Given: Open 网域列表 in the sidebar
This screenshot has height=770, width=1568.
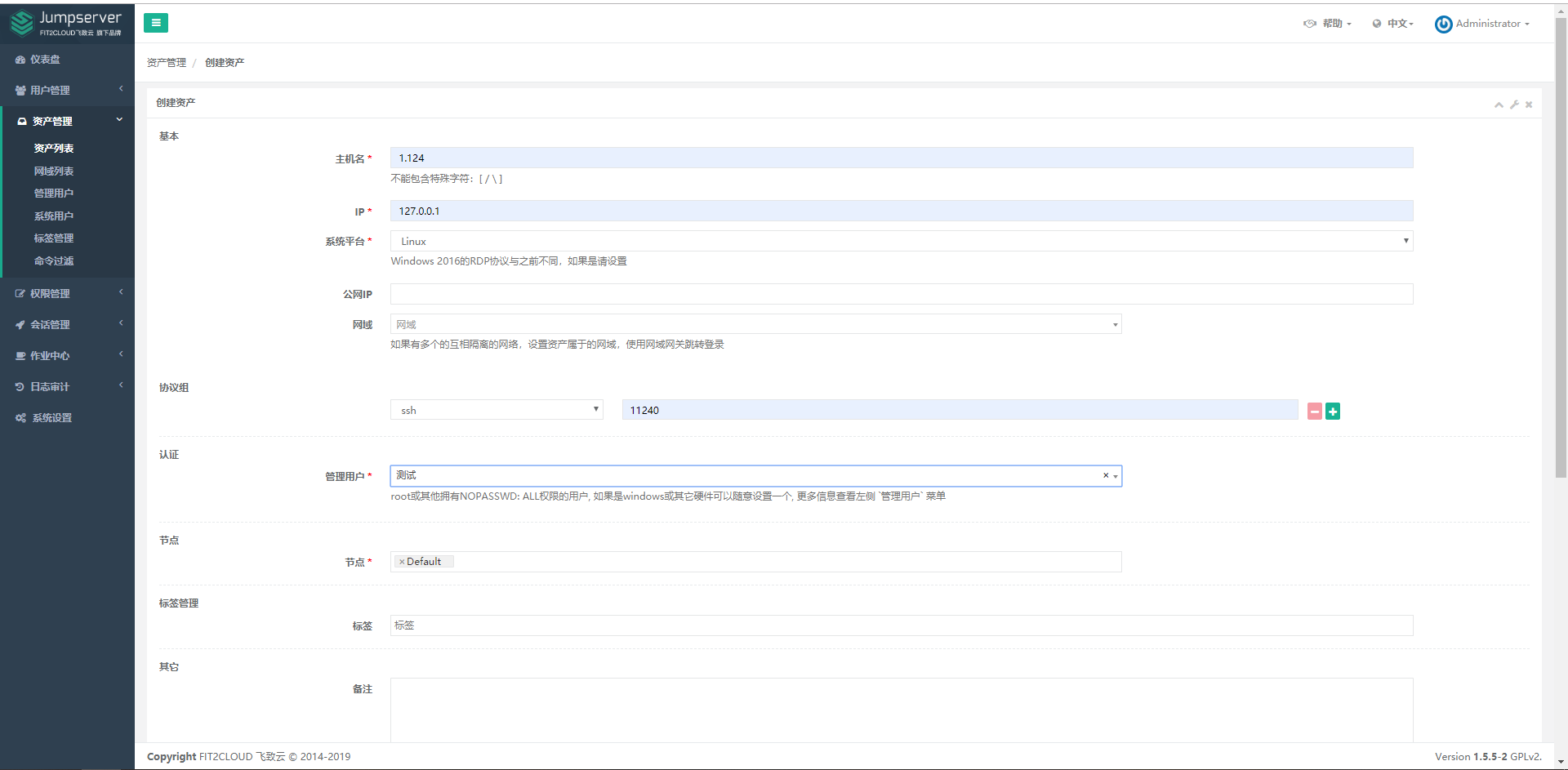Looking at the screenshot, I should tap(54, 171).
